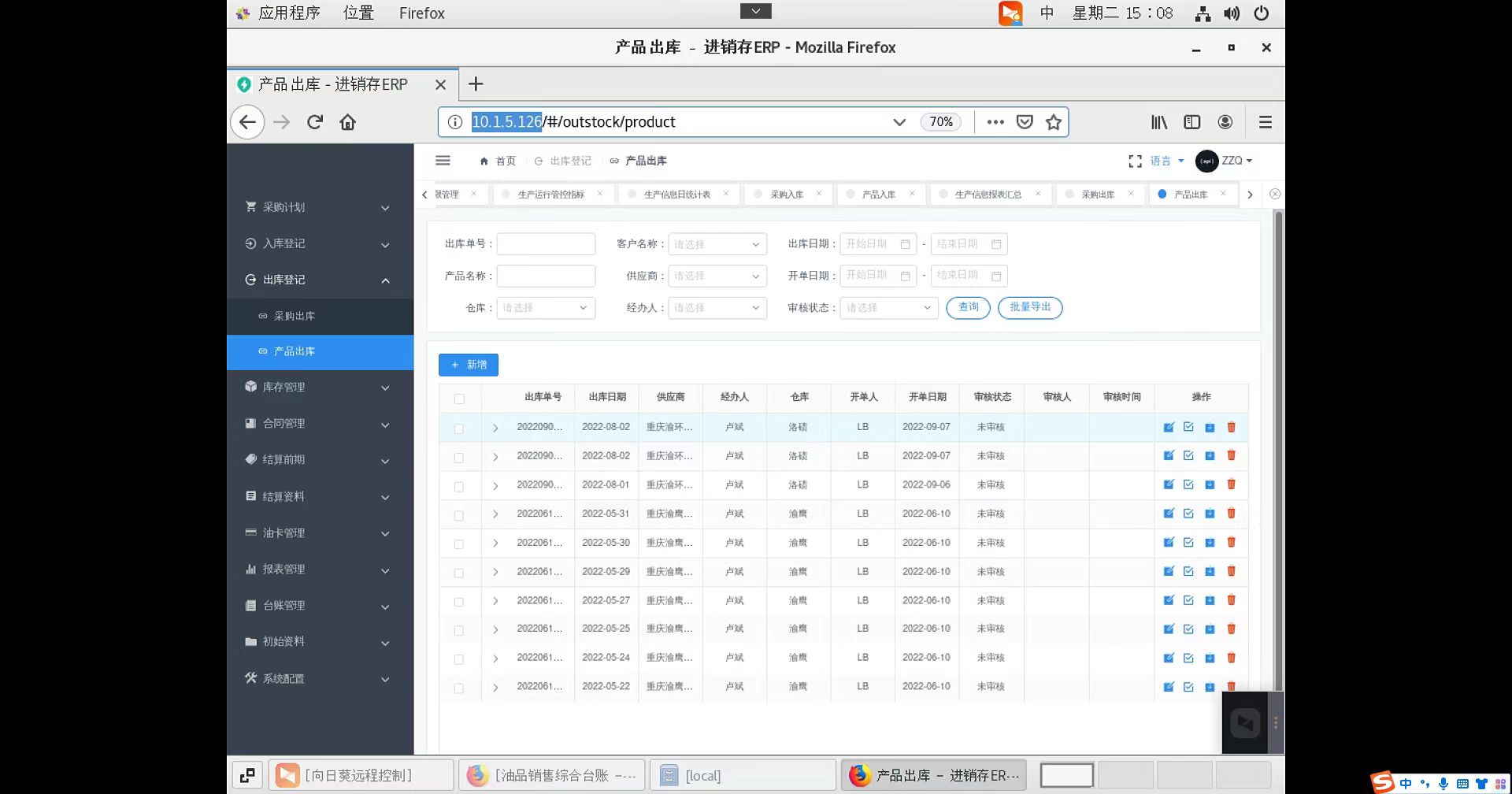This screenshot has height=794, width=1512.
Task: Open the 语言 language selector
Action: [1167, 161]
